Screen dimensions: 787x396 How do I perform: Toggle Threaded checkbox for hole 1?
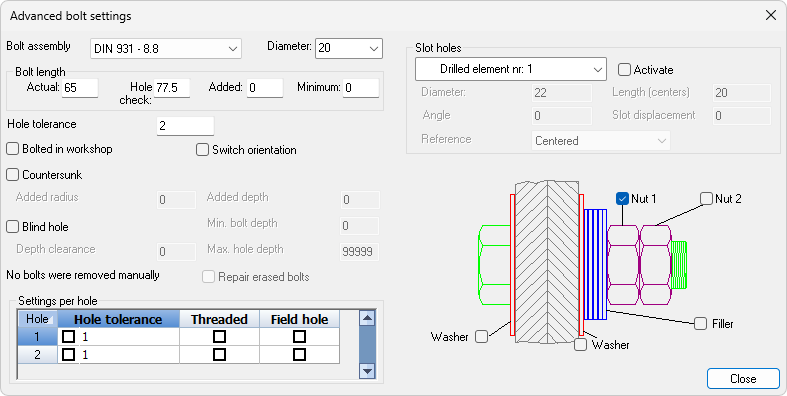click(x=219, y=336)
